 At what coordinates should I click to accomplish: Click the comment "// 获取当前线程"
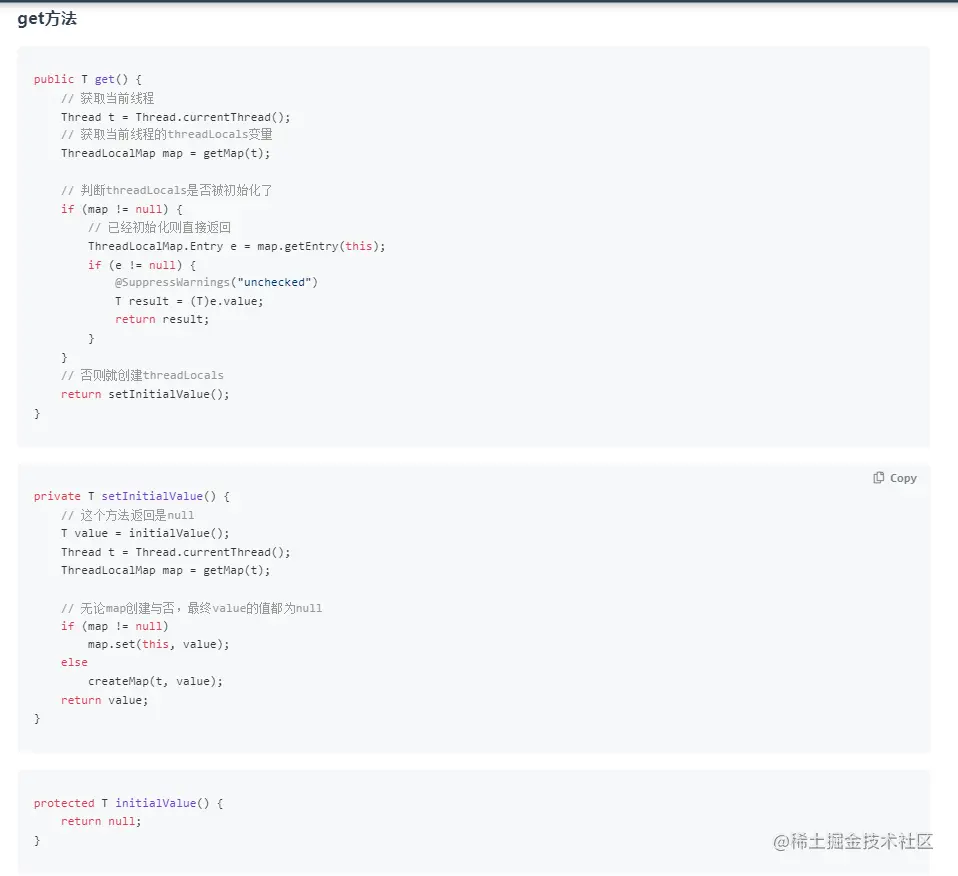[x=108, y=98]
